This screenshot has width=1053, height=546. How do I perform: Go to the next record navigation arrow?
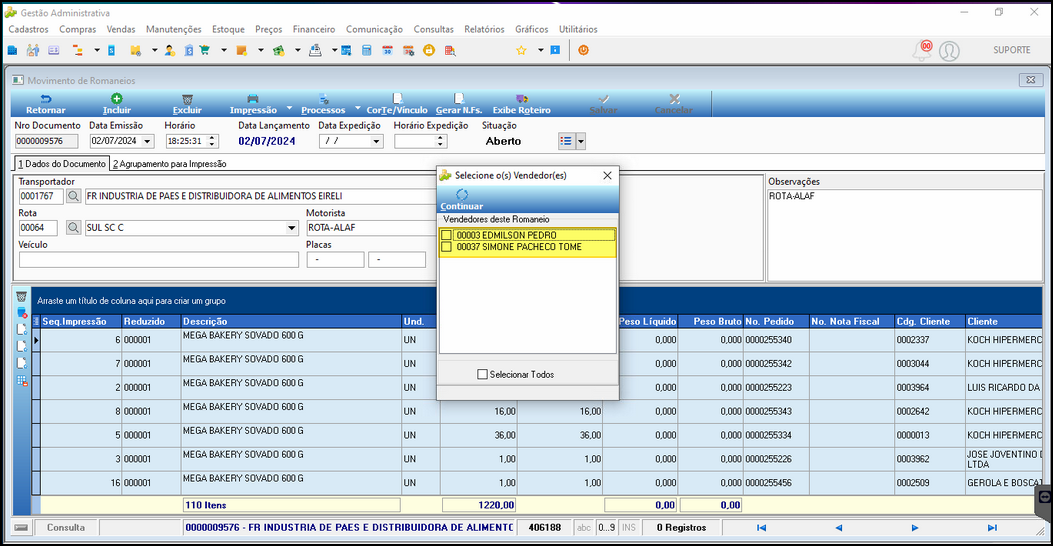[915, 528]
